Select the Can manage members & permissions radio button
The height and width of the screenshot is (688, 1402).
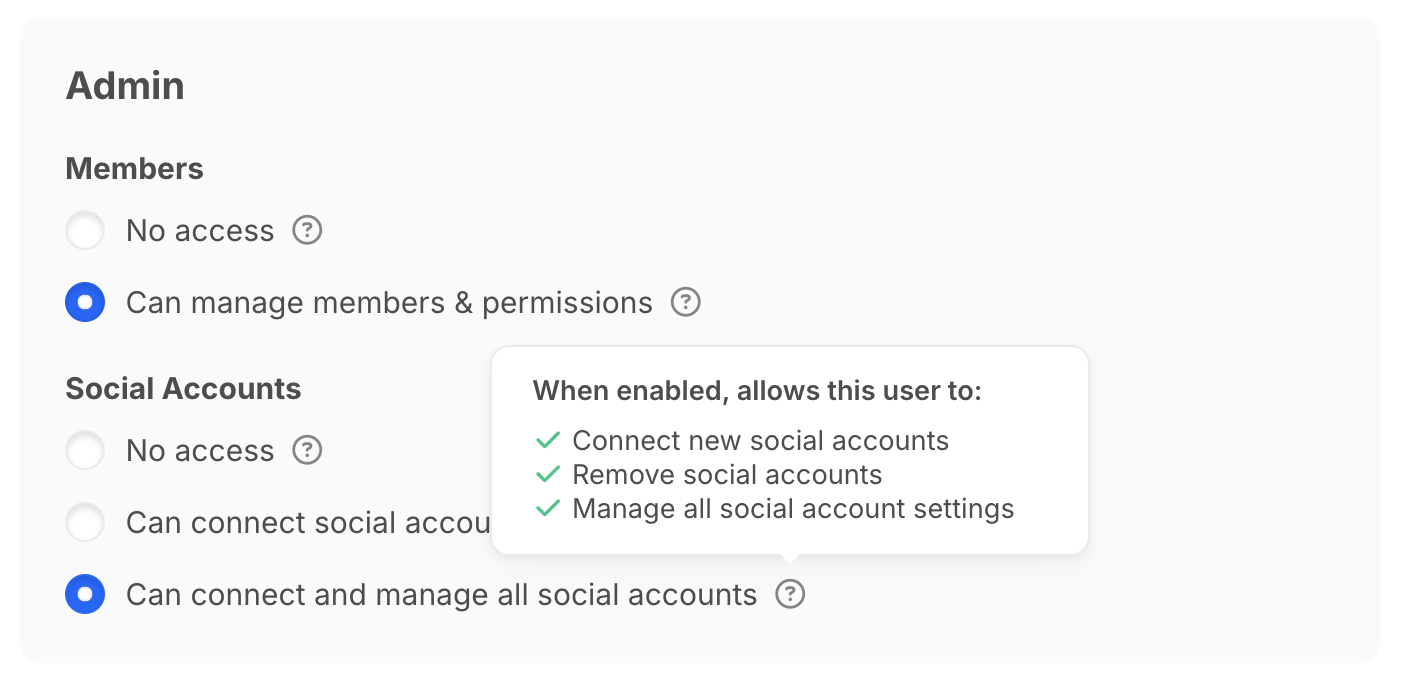click(x=85, y=302)
